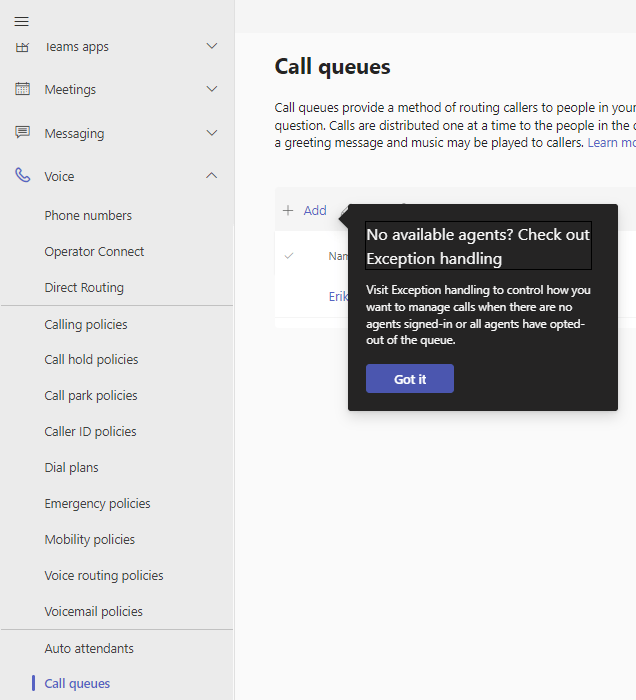This screenshot has height=700, width=636.
Task: Open Voicemail policies page
Action: 93,611
